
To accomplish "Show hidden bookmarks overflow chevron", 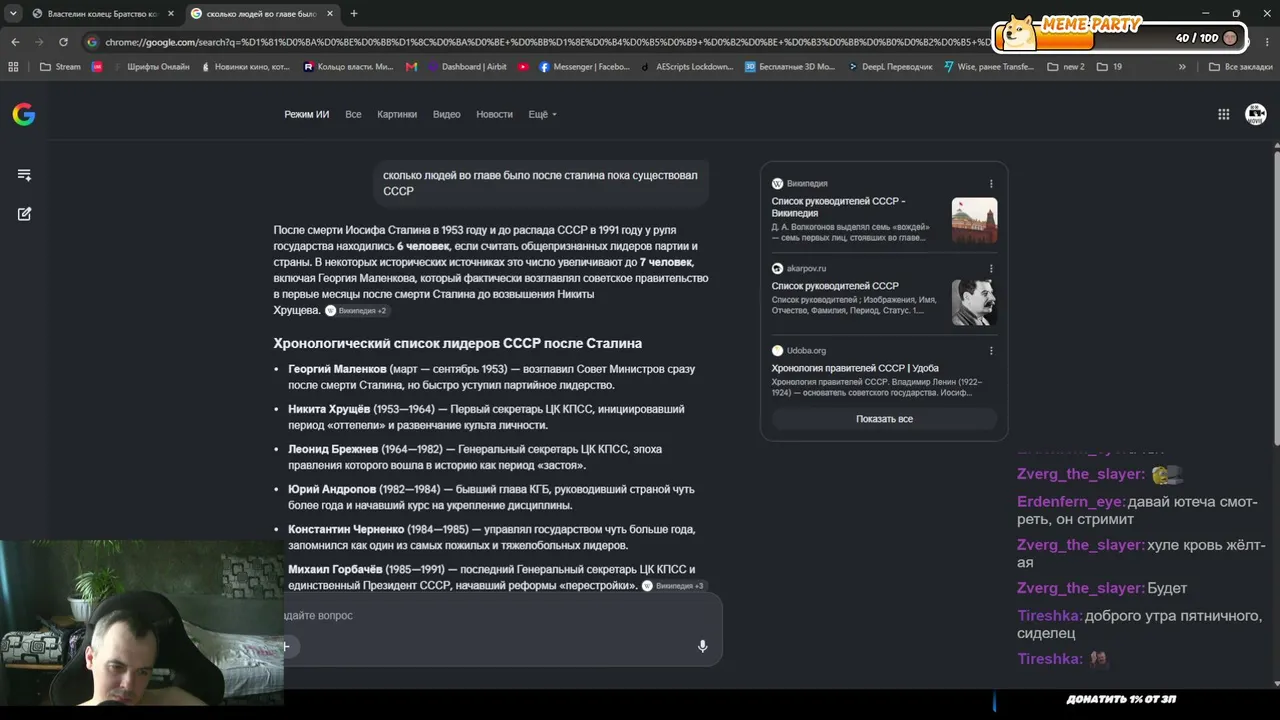I will 1182,67.
